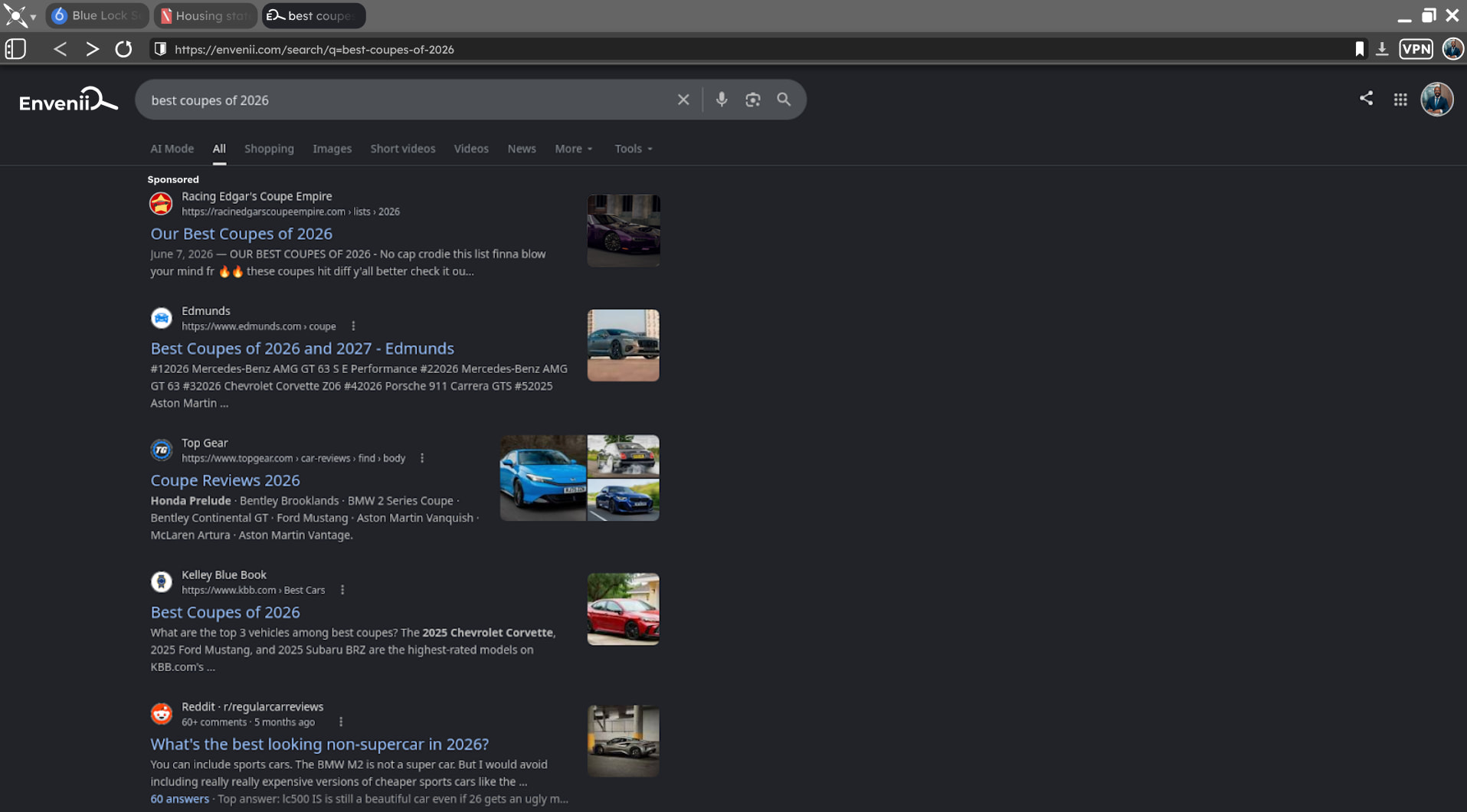Open Edmunds result car thumbnail

pos(624,345)
